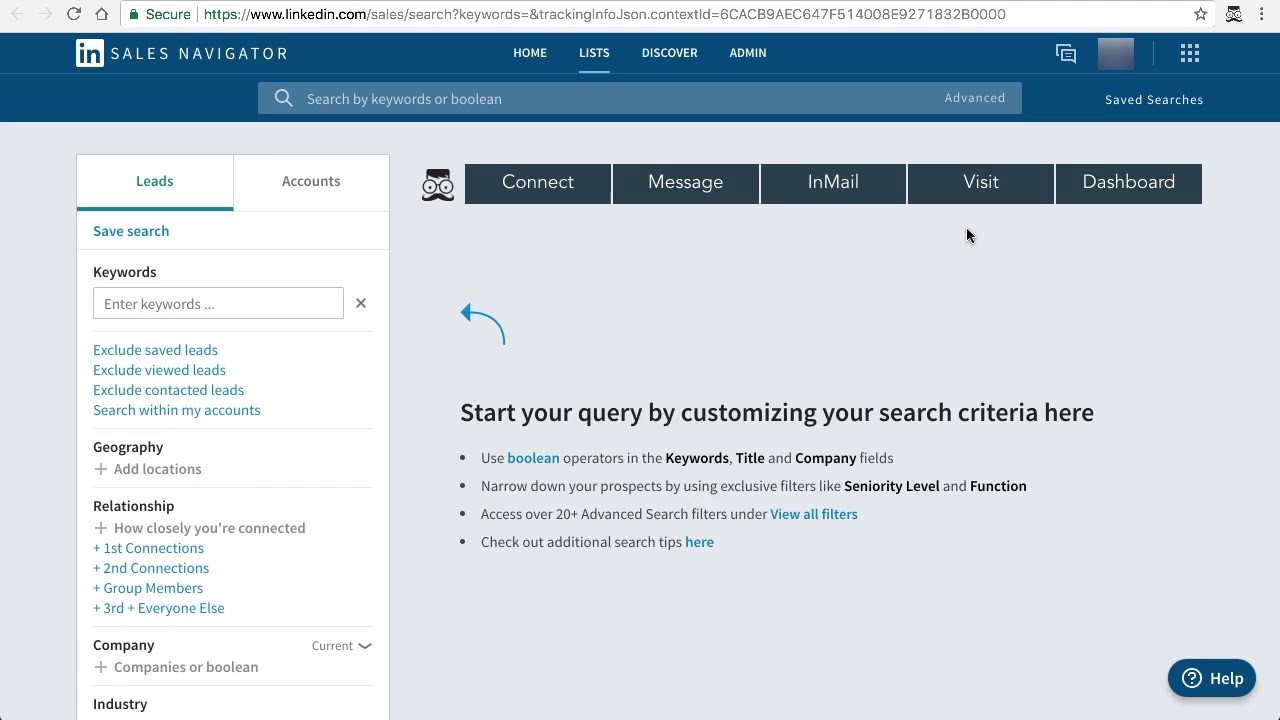This screenshot has width=1280, height=720.
Task: Switch to the Accounts tab
Action: click(x=311, y=182)
